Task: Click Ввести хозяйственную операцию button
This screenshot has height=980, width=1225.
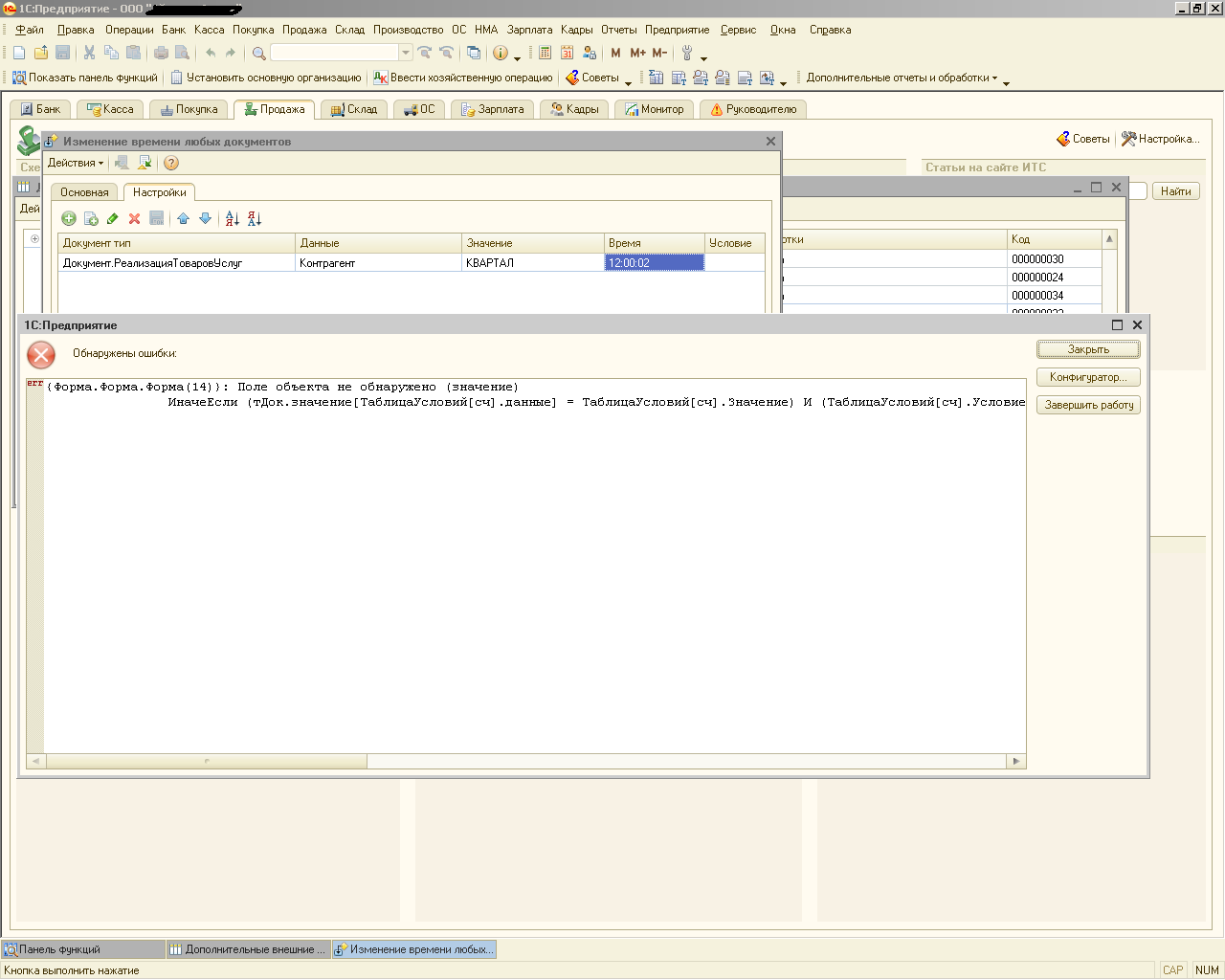Action: tap(463, 78)
